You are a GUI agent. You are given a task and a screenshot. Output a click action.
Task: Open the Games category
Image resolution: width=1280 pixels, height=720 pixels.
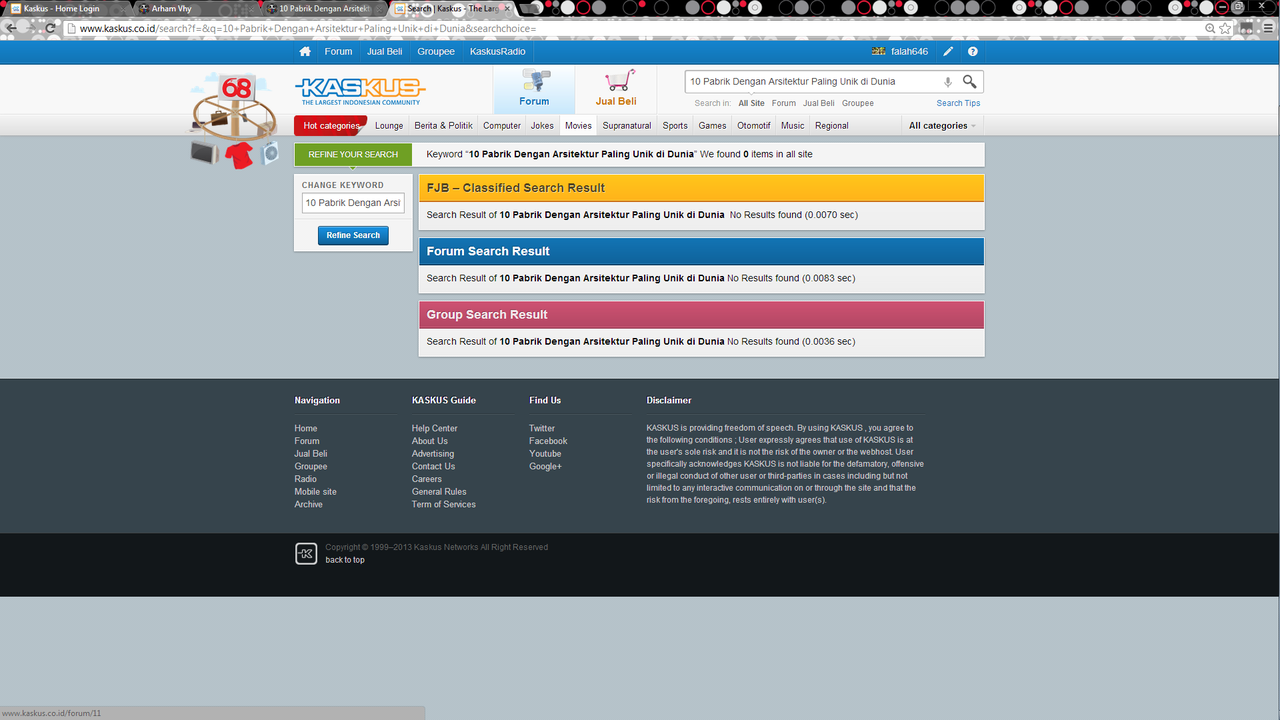click(712, 126)
